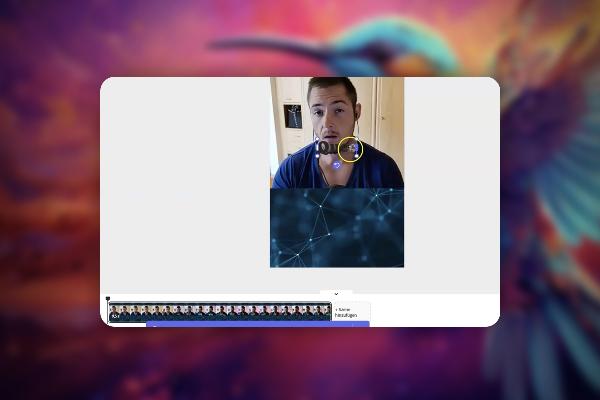The image size is (600, 400).
Task: Click the purple rotate handle below the text
Action: click(336, 165)
